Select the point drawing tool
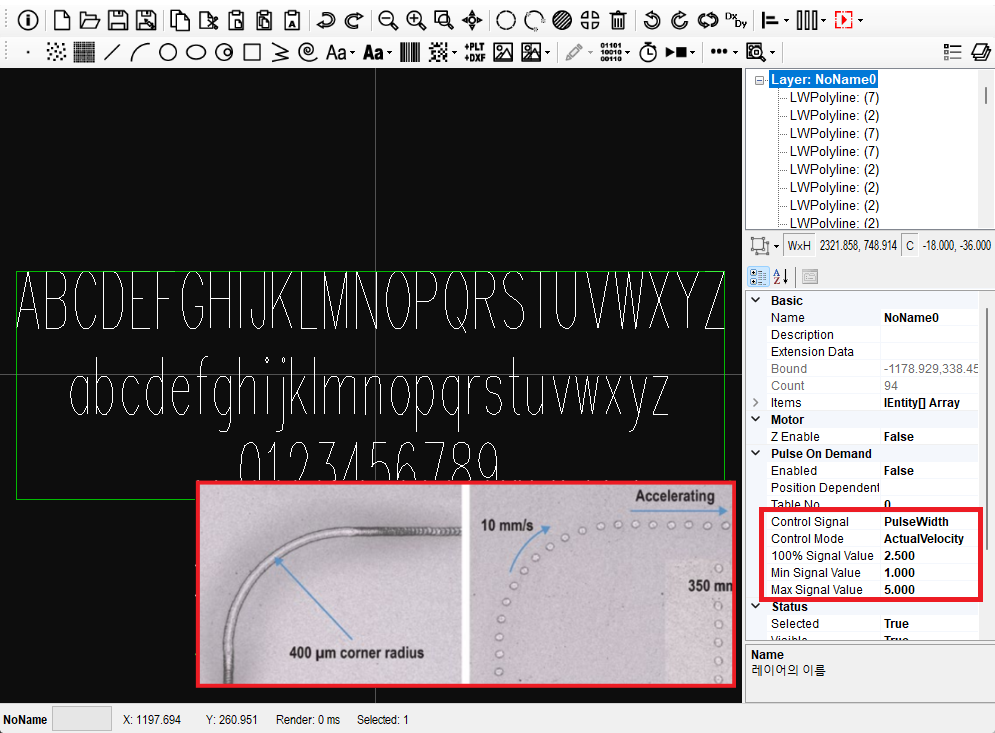 [28, 52]
